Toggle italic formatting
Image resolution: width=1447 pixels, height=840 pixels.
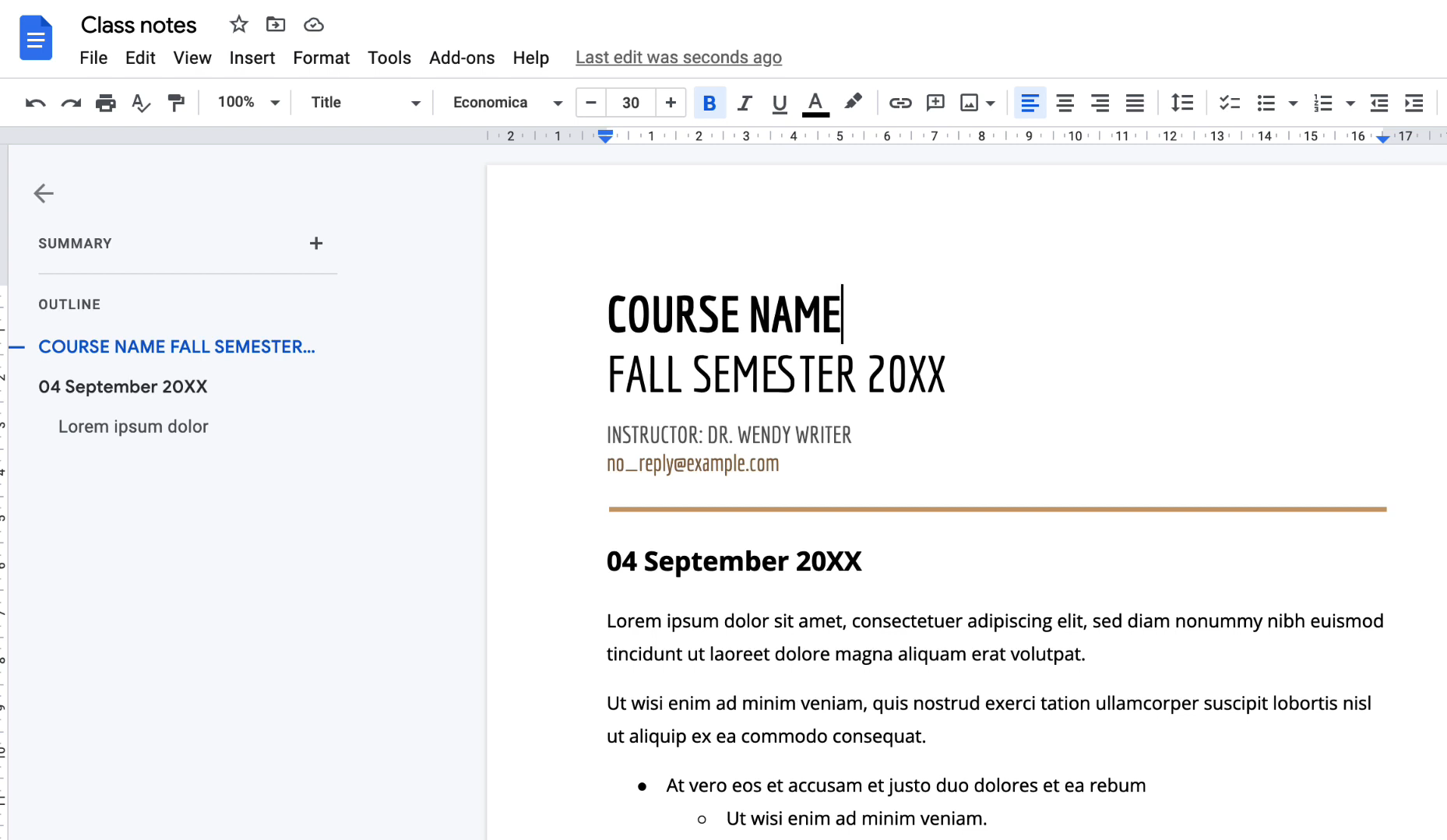point(745,103)
